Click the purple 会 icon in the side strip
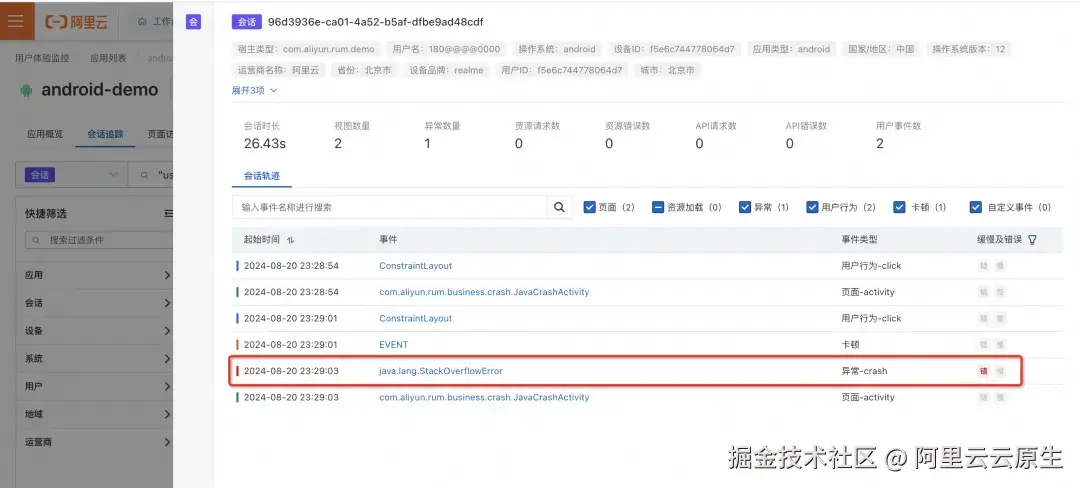This screenshot has width=1080, height=488. click(194, 22)
